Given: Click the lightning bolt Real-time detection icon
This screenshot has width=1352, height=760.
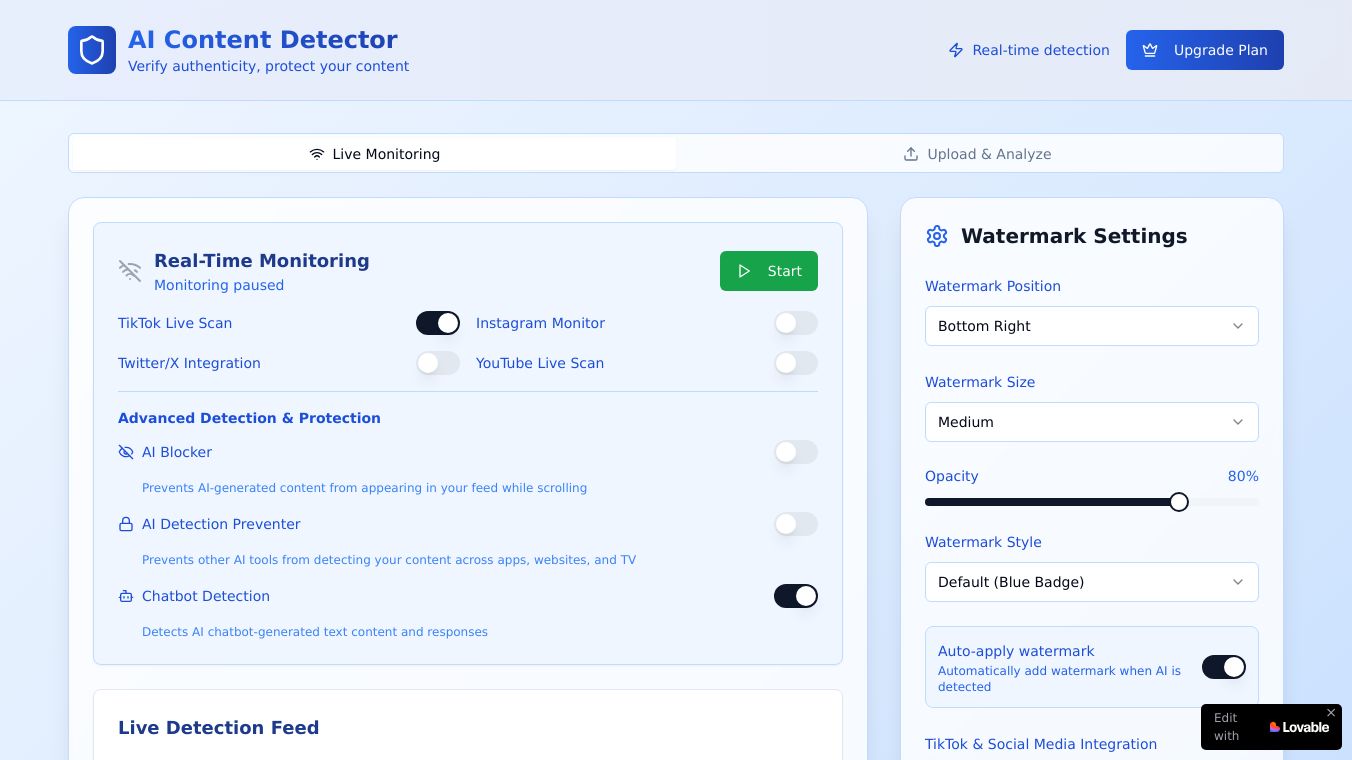Looking at the screenshot, I should pyautogui.click(x=956, y=50).
